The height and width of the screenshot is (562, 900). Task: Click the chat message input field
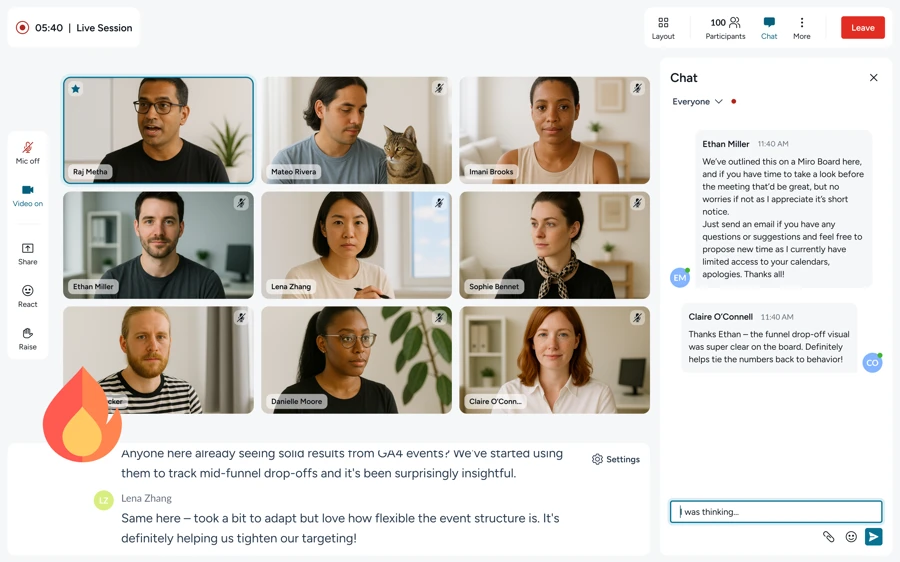(x=775, y=512)
